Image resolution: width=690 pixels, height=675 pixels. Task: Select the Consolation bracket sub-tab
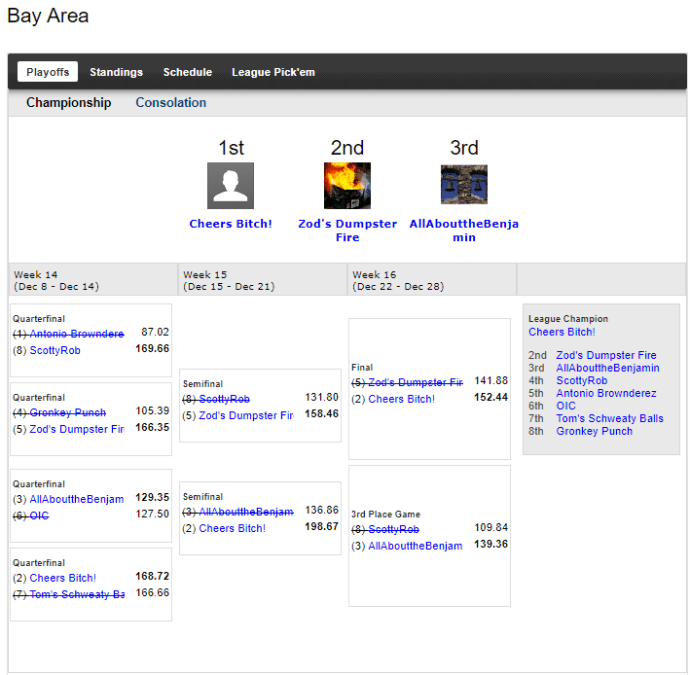(x=171, y=103)
